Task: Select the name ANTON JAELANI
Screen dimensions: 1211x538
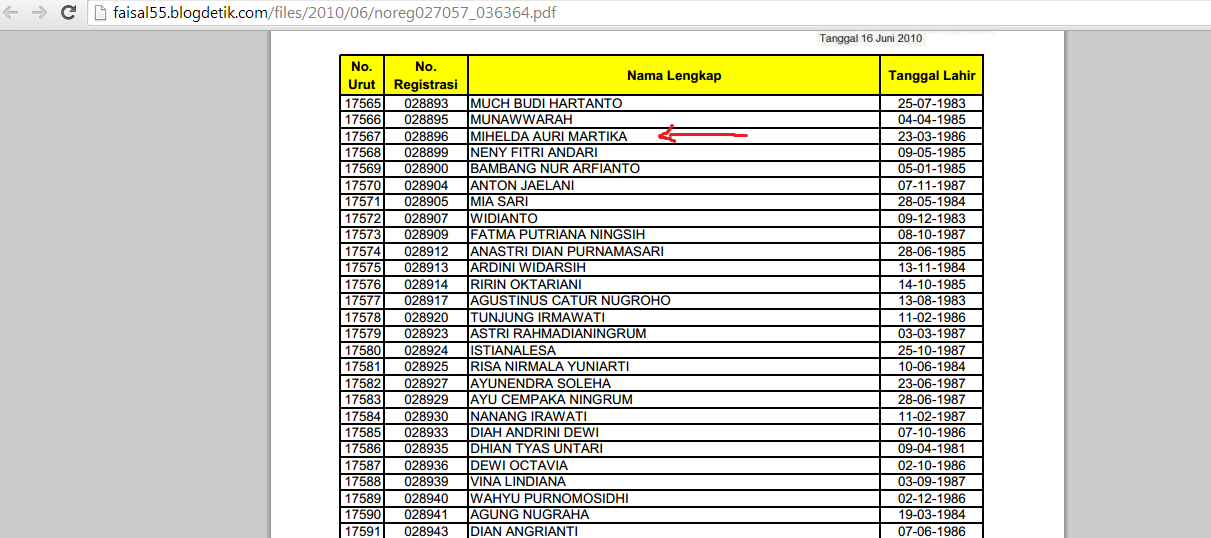Action: click(522, 185)
